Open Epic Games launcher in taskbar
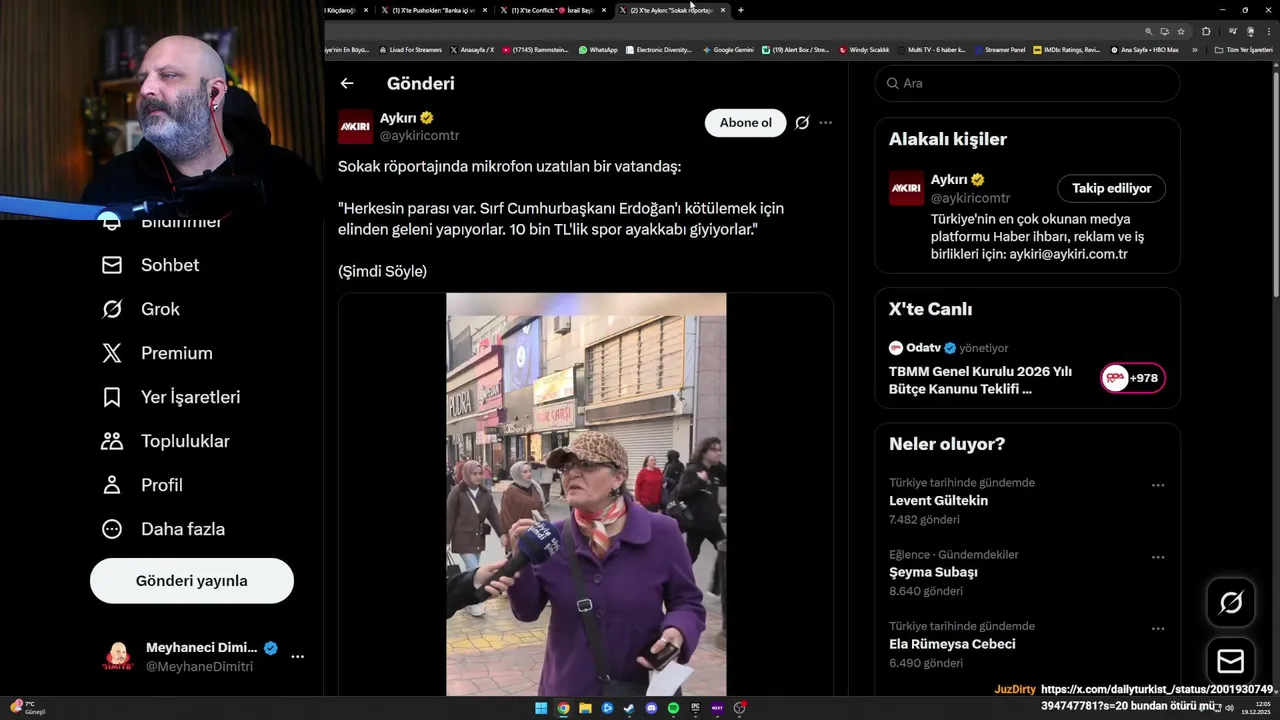The height and width of the screenshot is (720, 1280). 695,708
